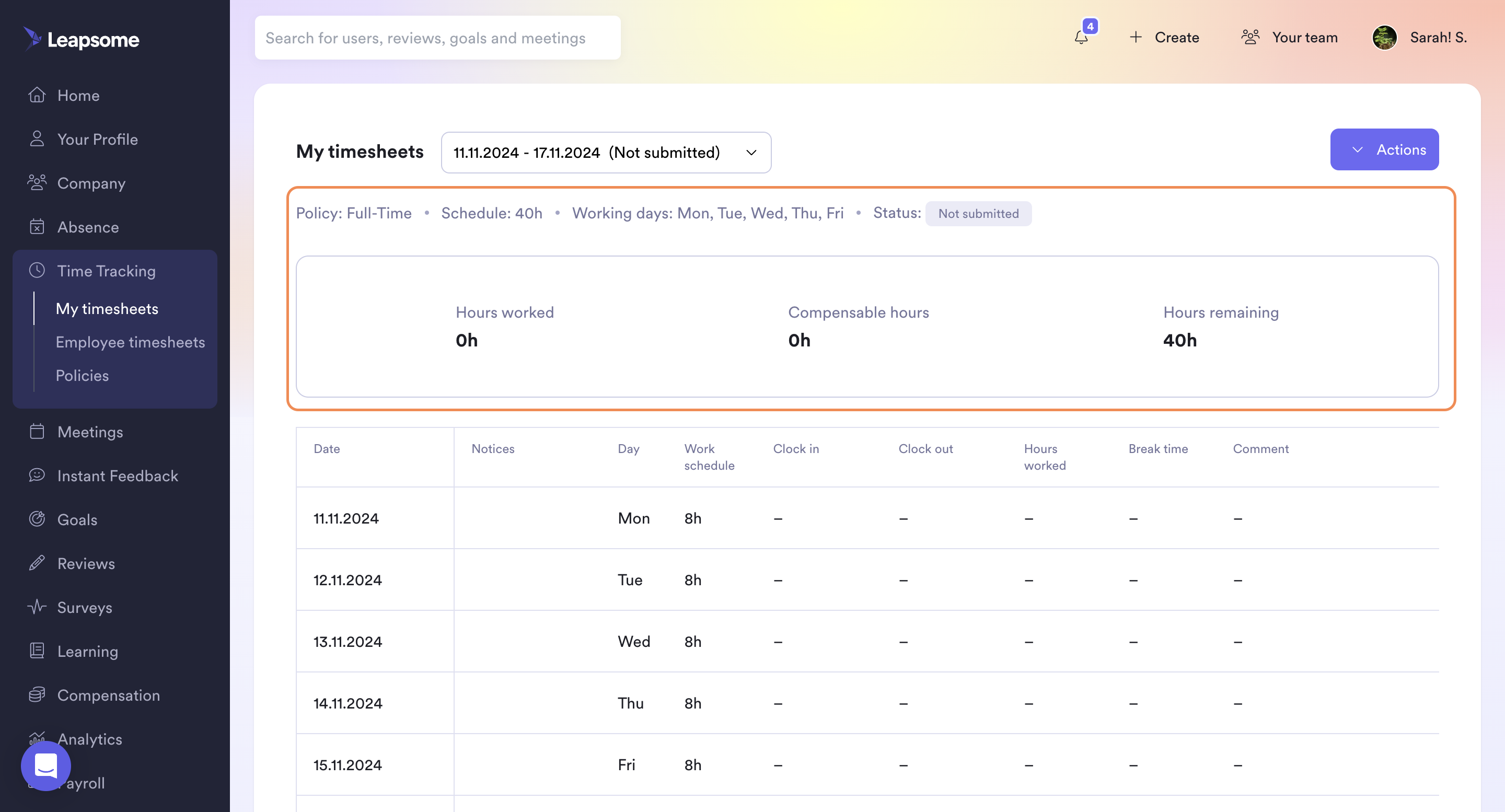Viewport: 1505px width, 812px height.
Task: Click the Home icon in sidebar
Action: click(x=37, y=95)
